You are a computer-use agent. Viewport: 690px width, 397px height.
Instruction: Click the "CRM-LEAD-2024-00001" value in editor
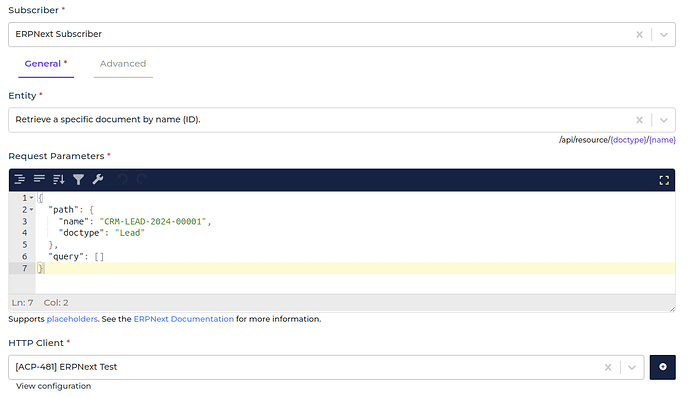click(x=153, y=221)
